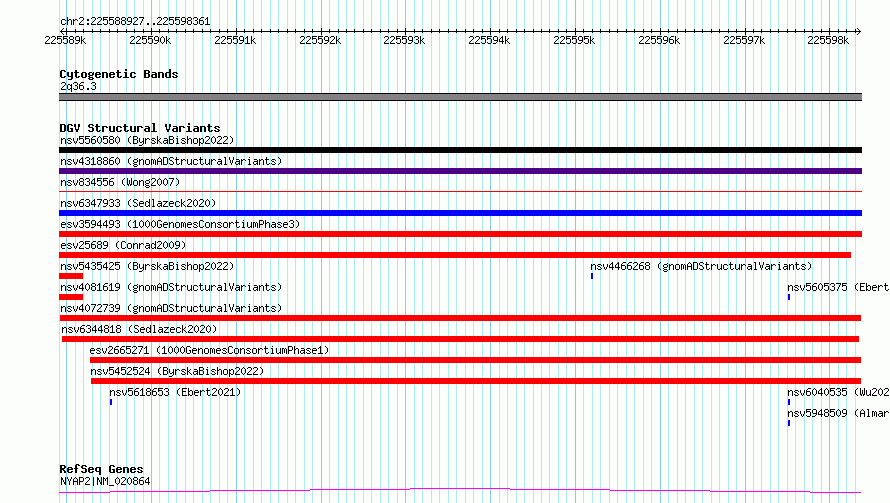The height and width of the screenshot is (503, 890).
Task: Open the nsv5605375 (Ebert label
Action: 838,287
